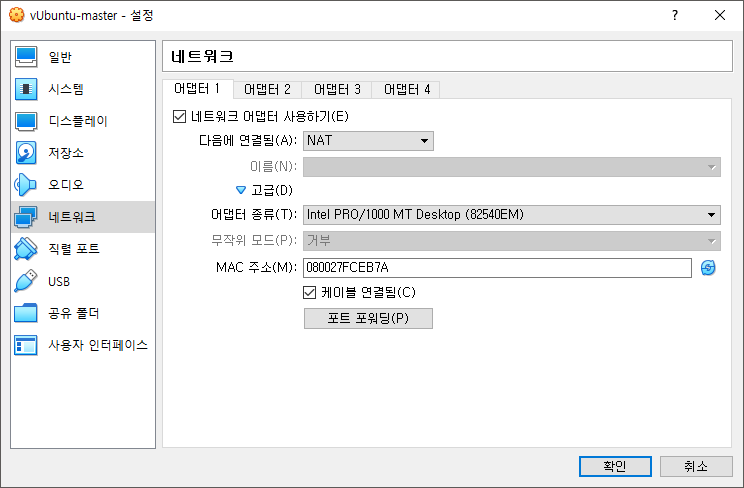Viewport: 744px width, 488px height.
Task: Select the 오디오 speaker icon
Action: (25, 185)
